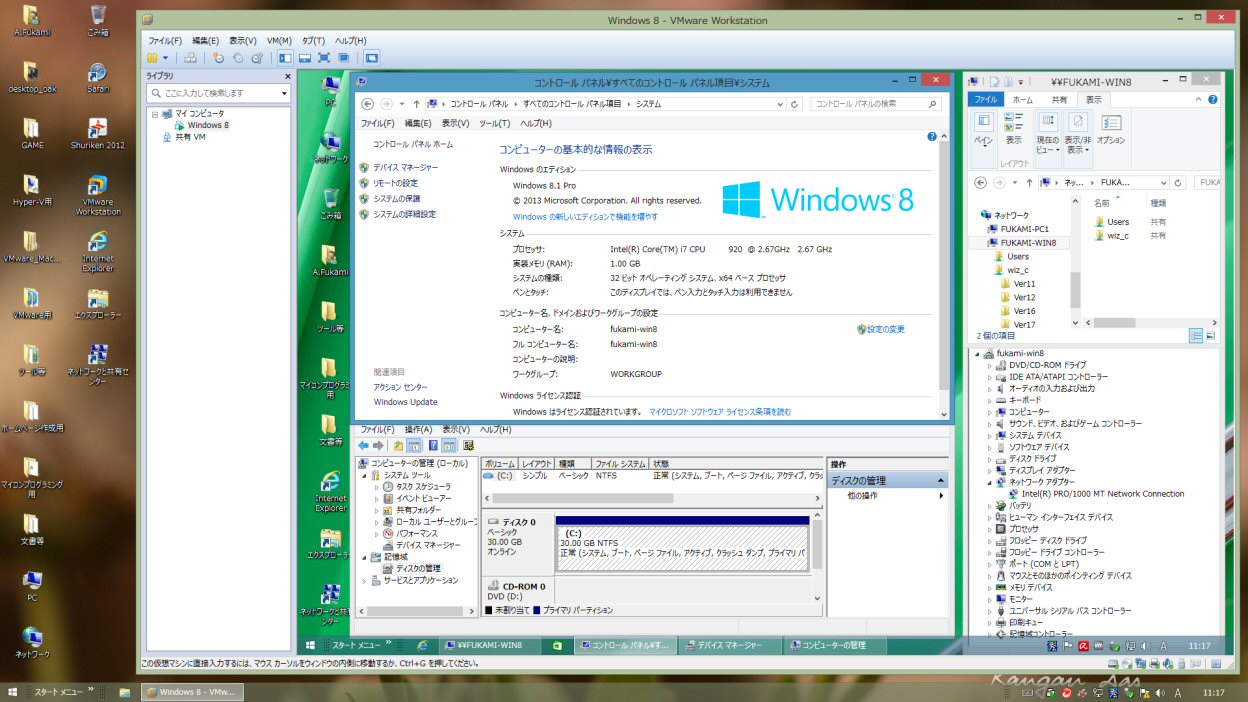This screenshot has width=1248, height=702.
Task: Open デバイス マネージャー link in System panel
Action: (x=405, y=168)
